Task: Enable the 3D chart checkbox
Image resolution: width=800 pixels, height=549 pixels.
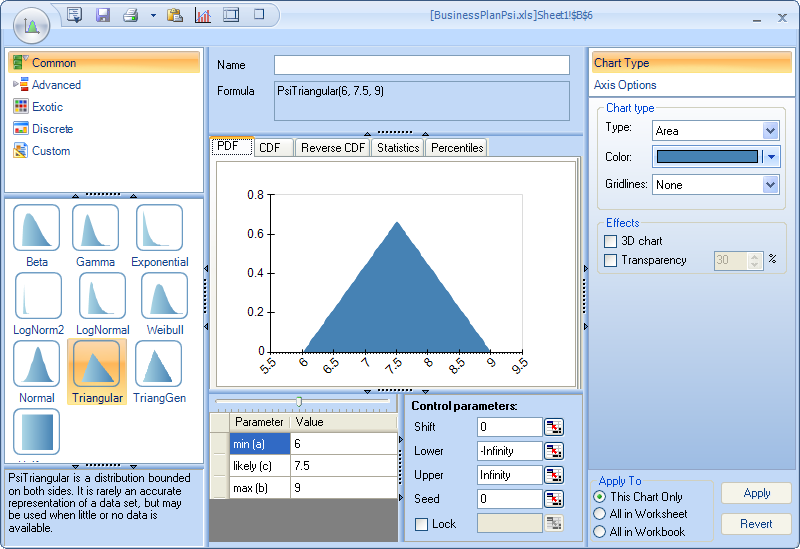Action: pos(611,241)
